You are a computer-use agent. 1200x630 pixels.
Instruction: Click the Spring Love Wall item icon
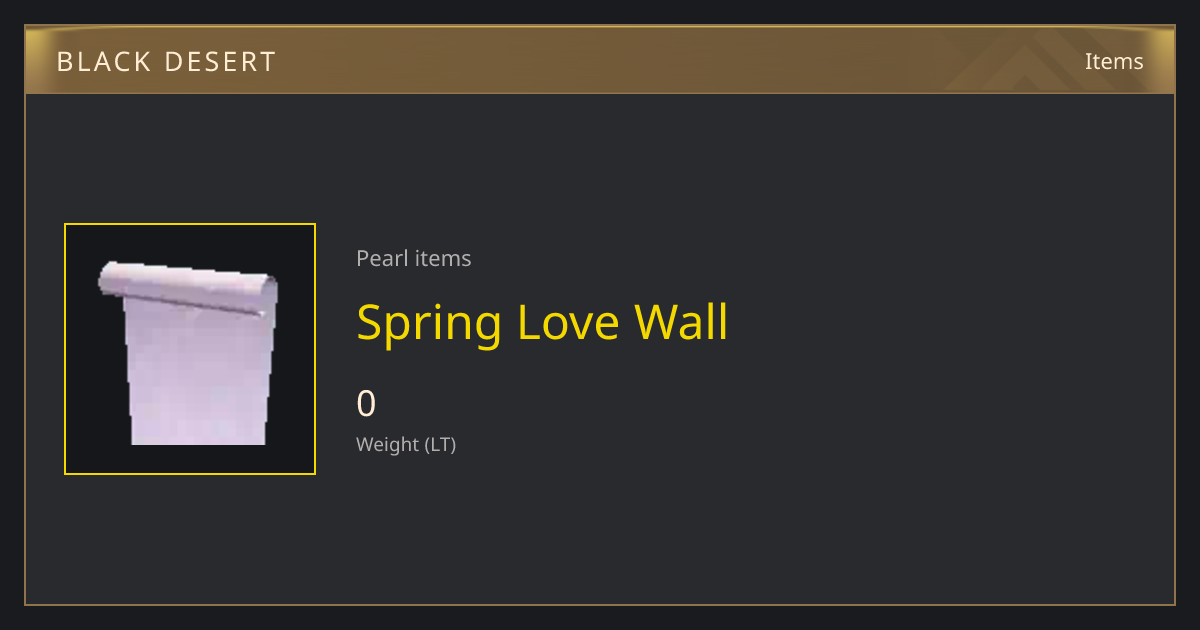pos(190,349)
